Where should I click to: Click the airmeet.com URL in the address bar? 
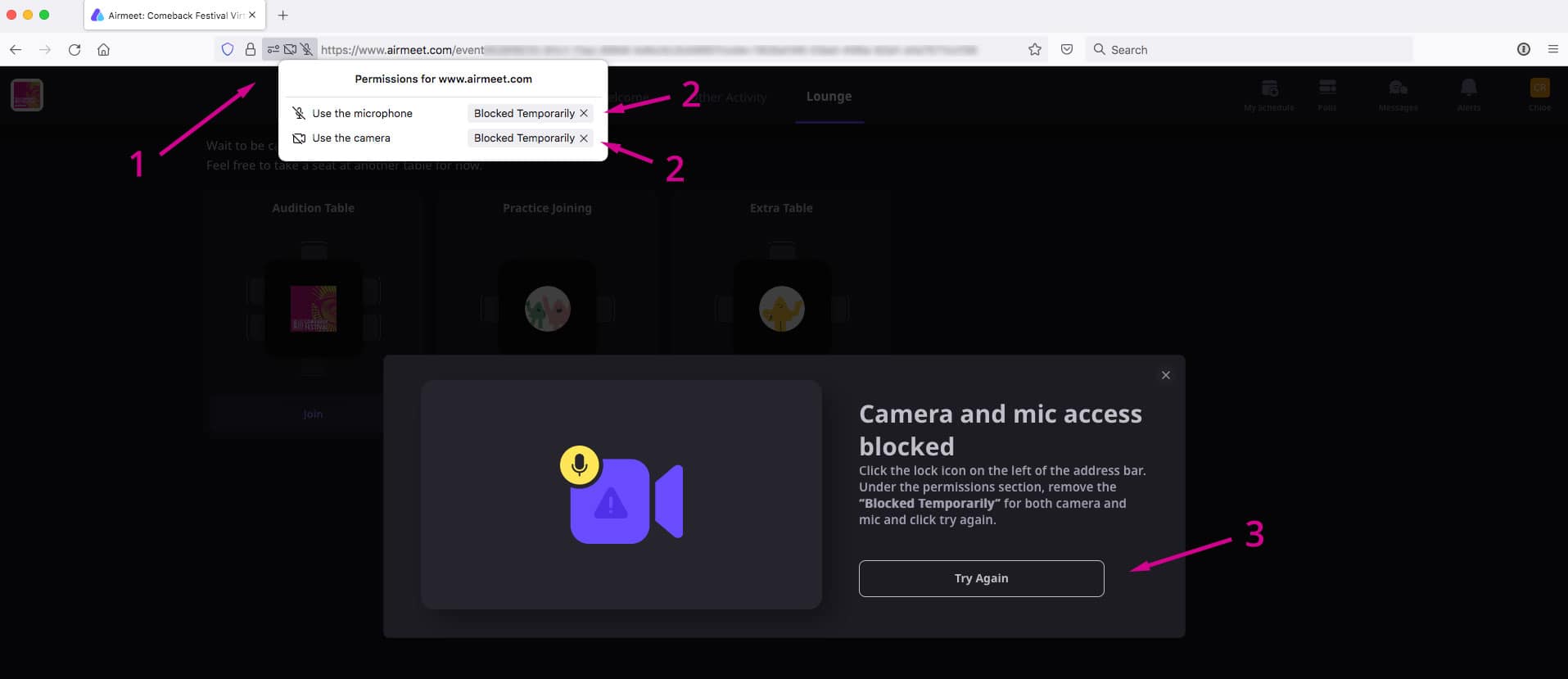point(649,50)
